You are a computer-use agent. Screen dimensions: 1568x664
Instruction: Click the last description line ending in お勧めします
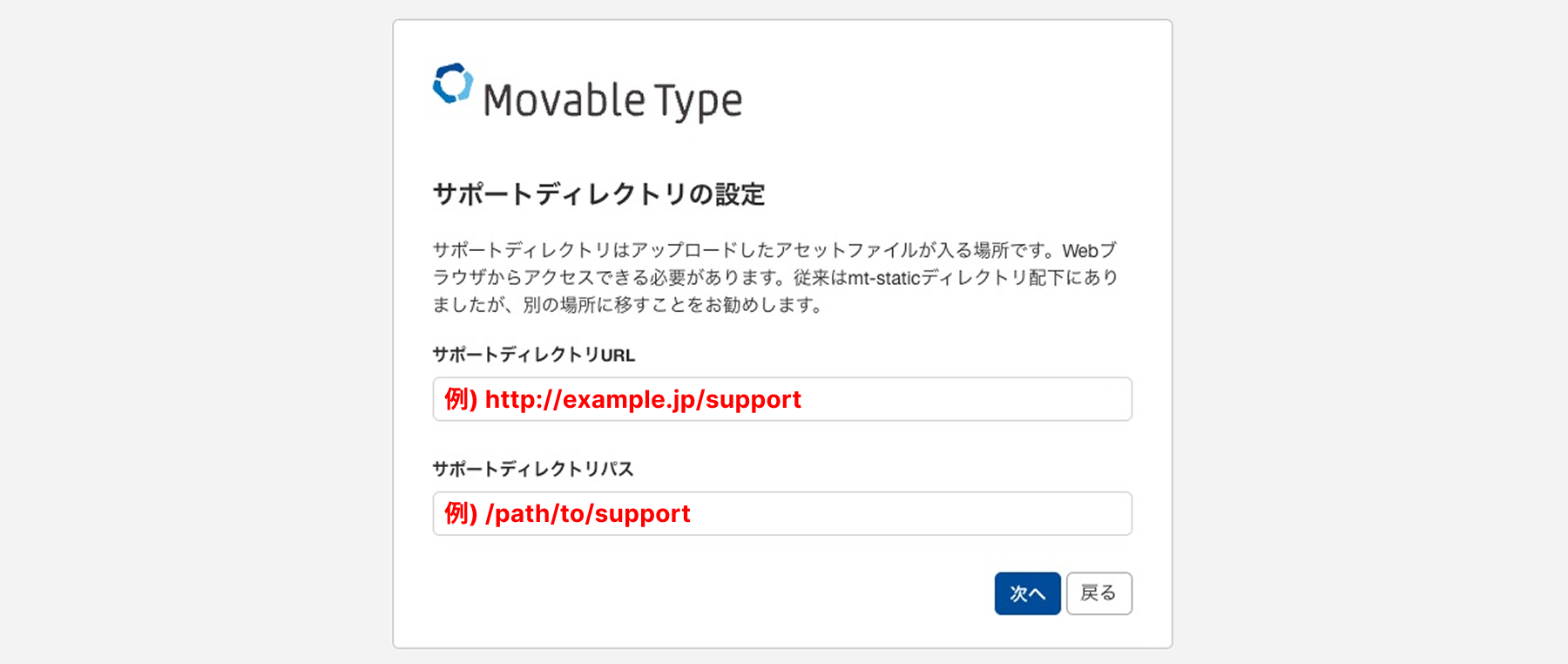[627, 305]
